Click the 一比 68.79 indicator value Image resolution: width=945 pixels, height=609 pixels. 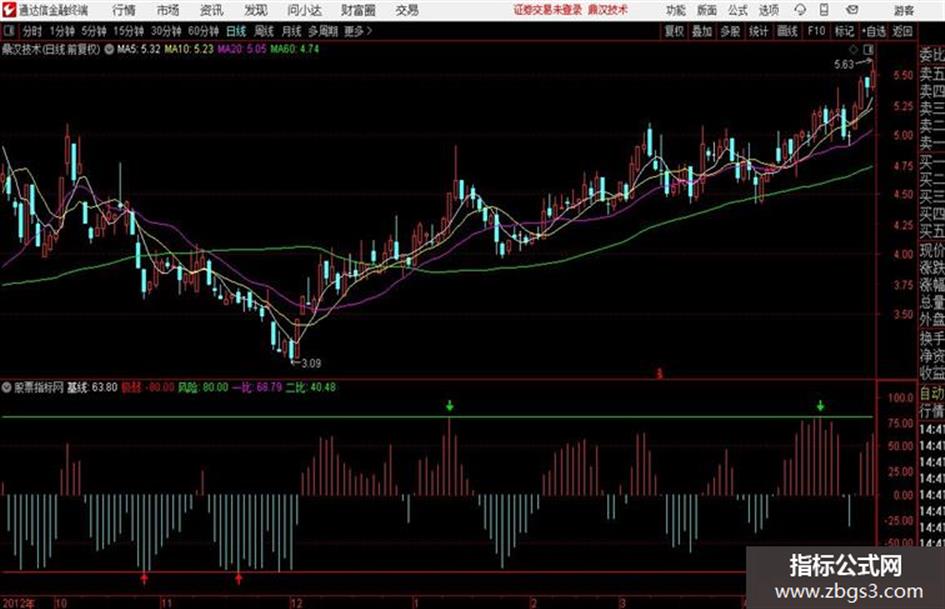coord(257,387)
